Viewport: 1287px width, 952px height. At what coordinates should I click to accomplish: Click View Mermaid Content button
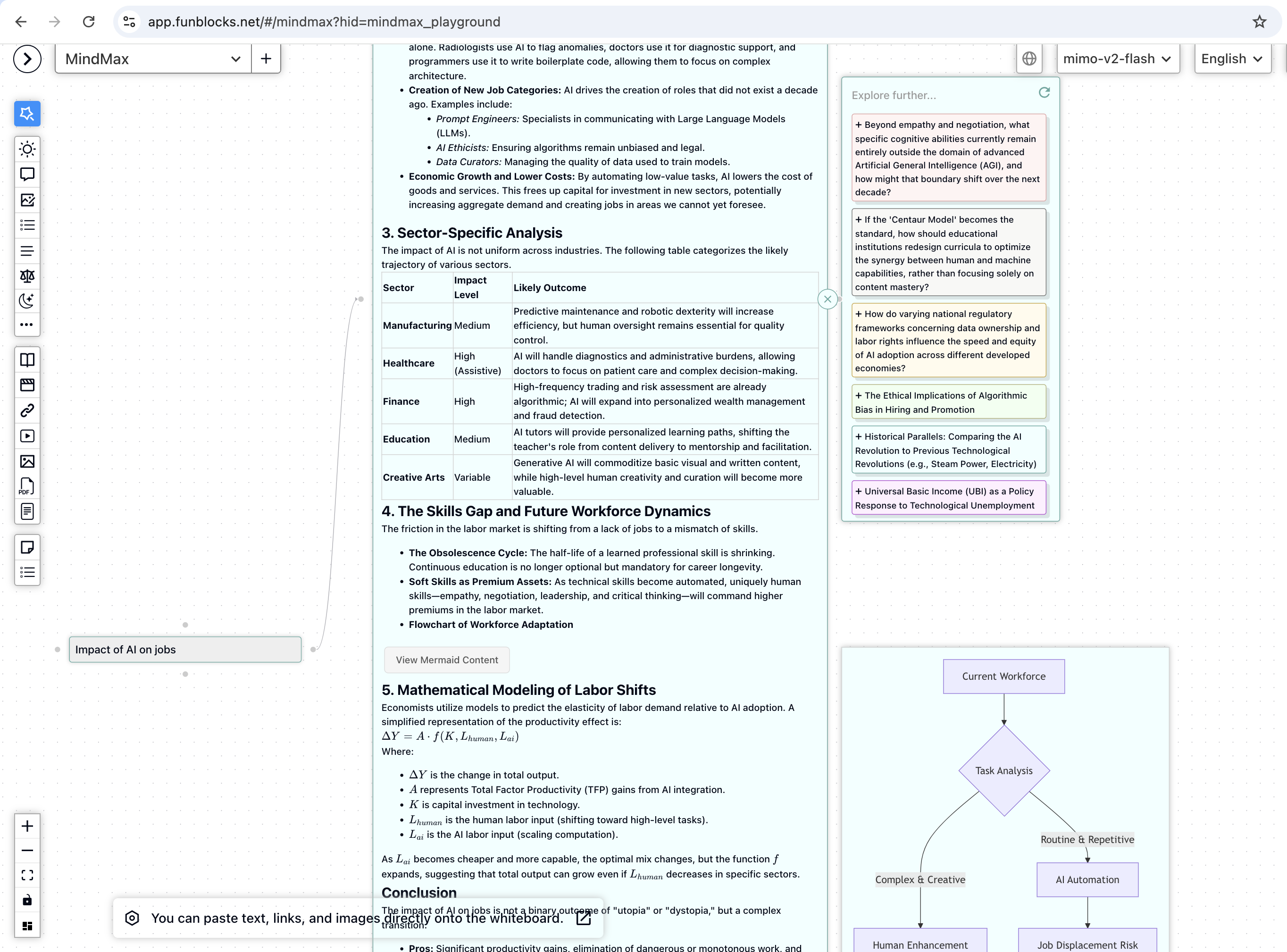pyautogui.click(x=446, y=660)
